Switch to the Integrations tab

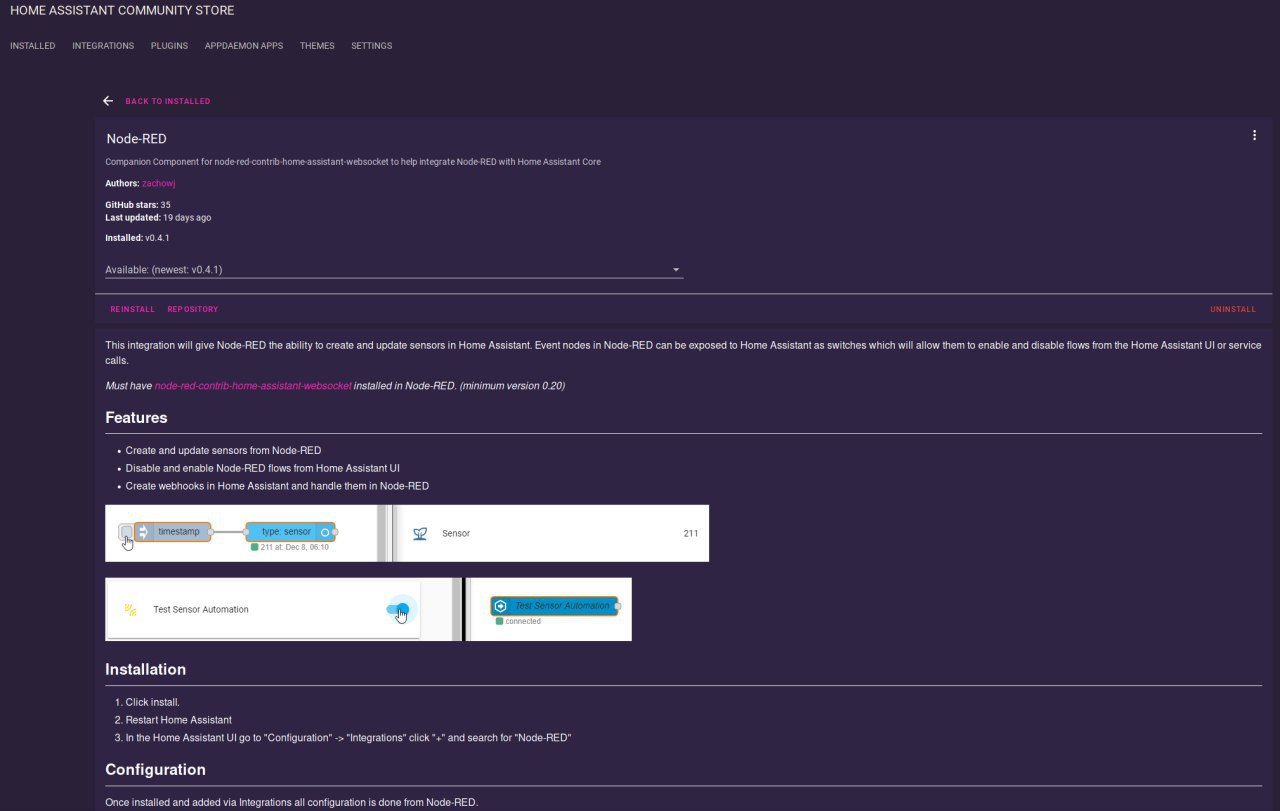103,46
